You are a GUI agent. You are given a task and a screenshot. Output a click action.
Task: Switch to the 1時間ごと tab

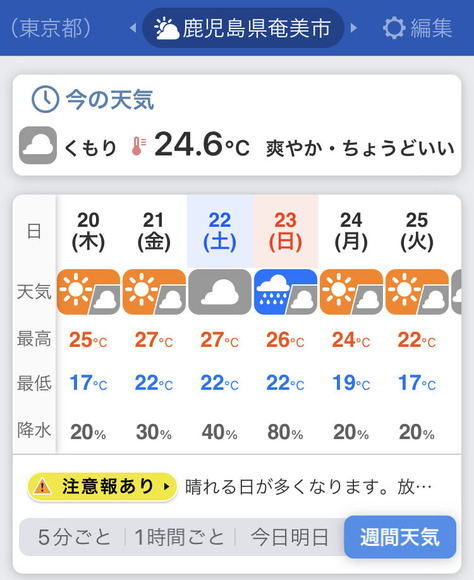(180, 537)
